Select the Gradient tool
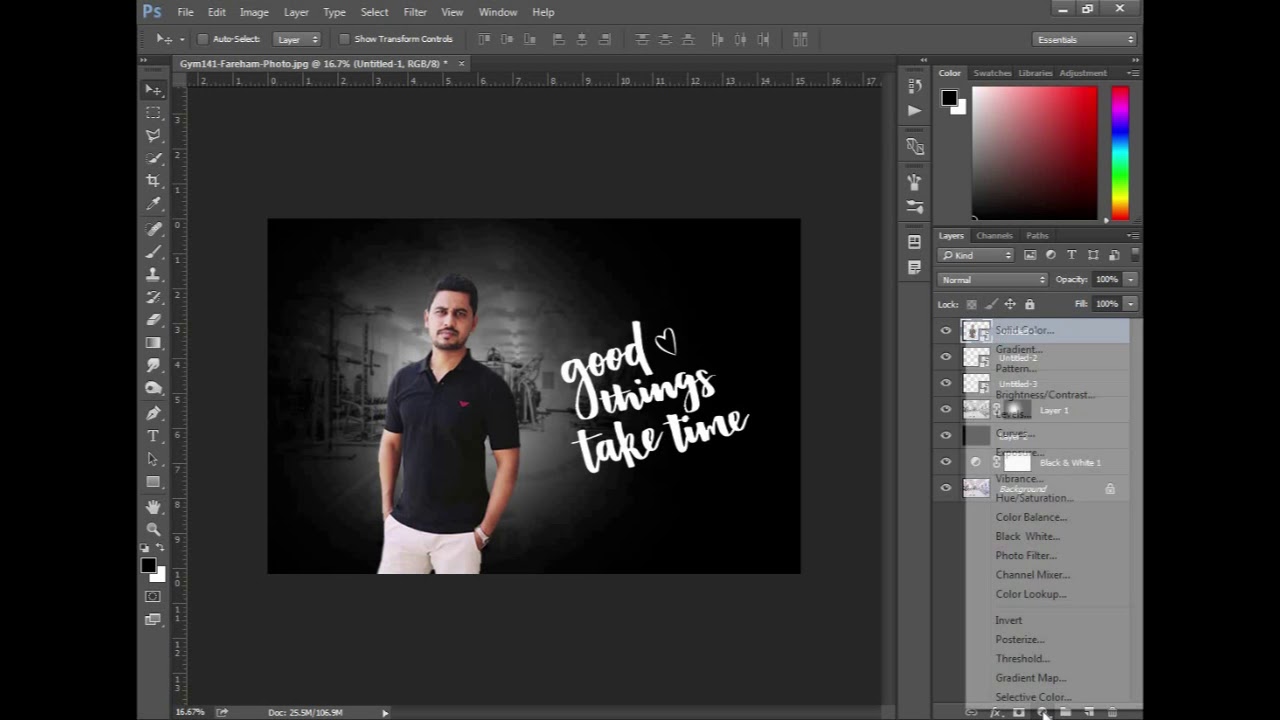Image resolution: width=1280 pixels, height=720 pixels. 153,343
